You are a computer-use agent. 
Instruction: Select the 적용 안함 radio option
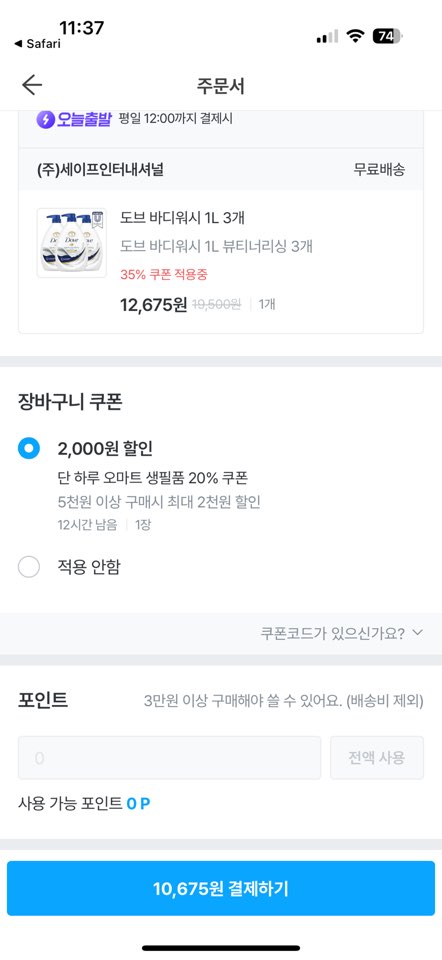29,567
